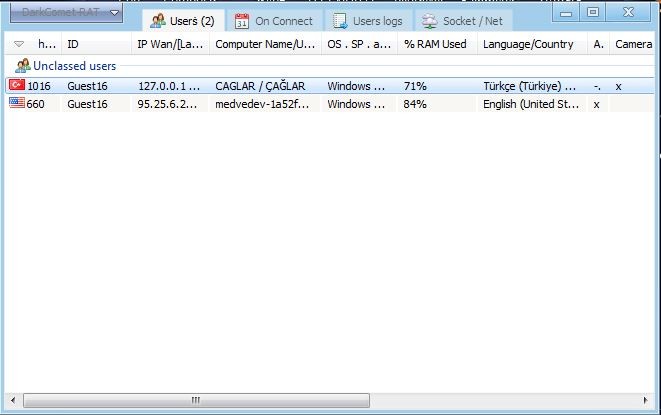Click the IP cell 95.25.6.2...

click(167, 104)
